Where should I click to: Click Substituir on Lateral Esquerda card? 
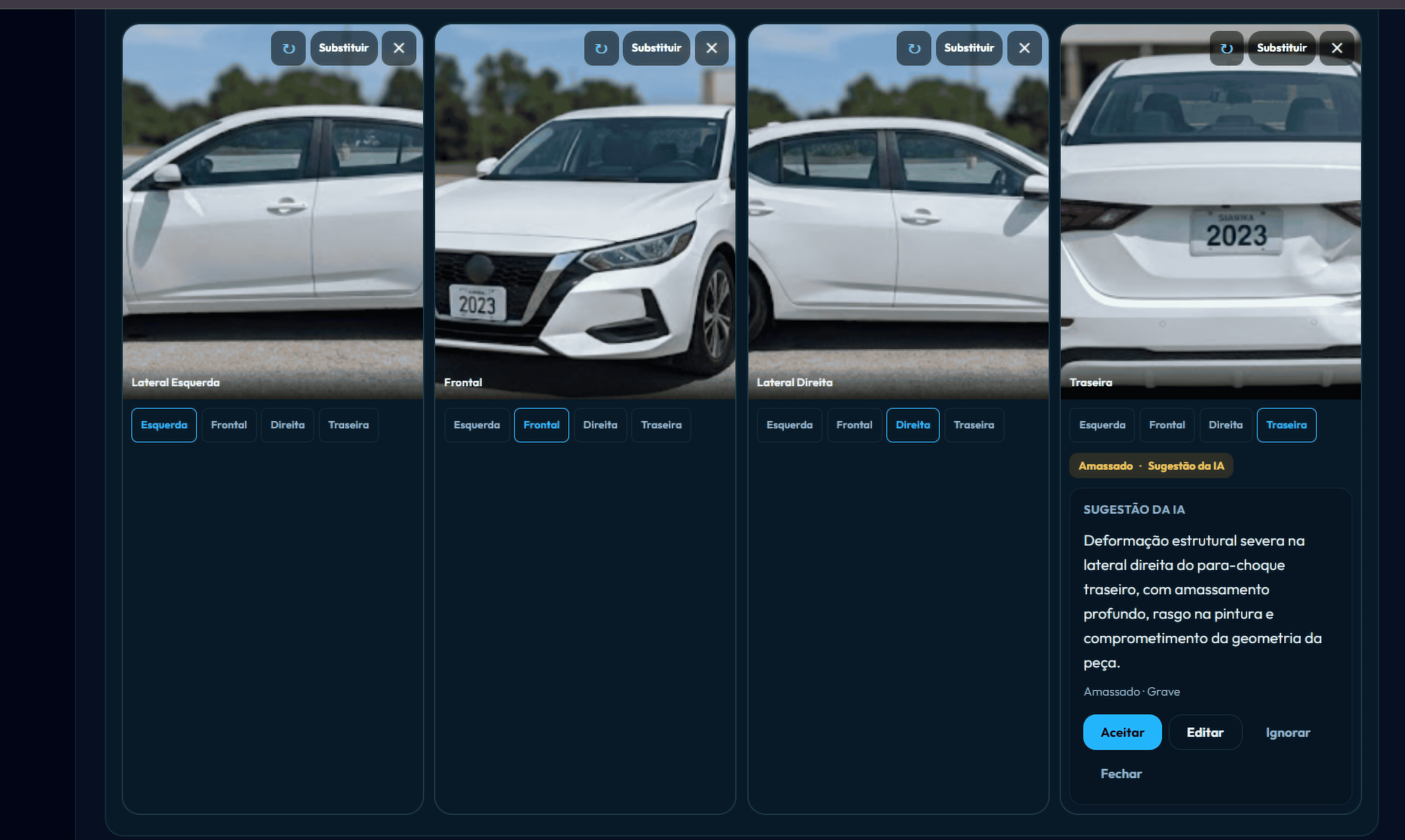[344, 48]
